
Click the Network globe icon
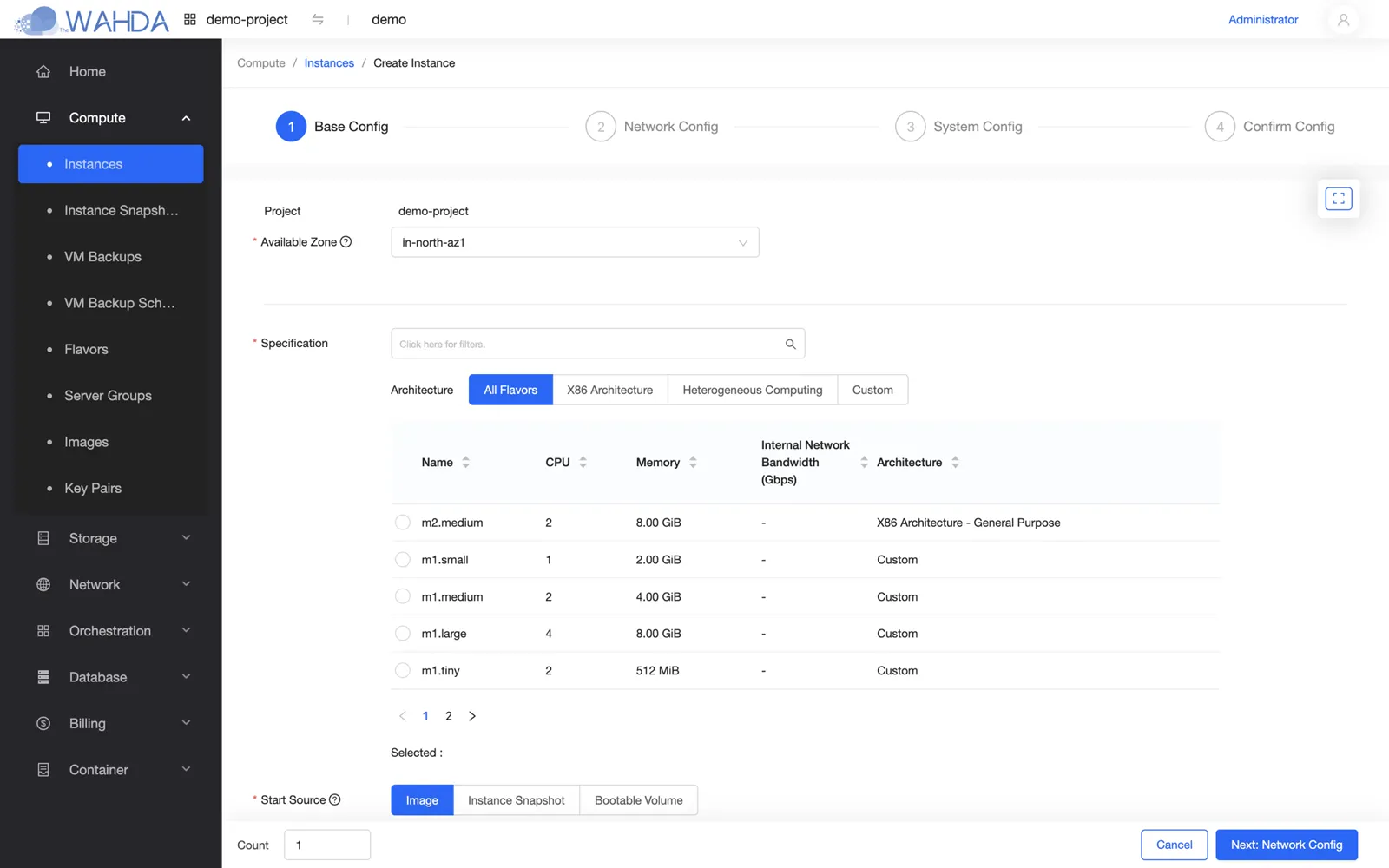pyautogui.click(x=43, y=584)
